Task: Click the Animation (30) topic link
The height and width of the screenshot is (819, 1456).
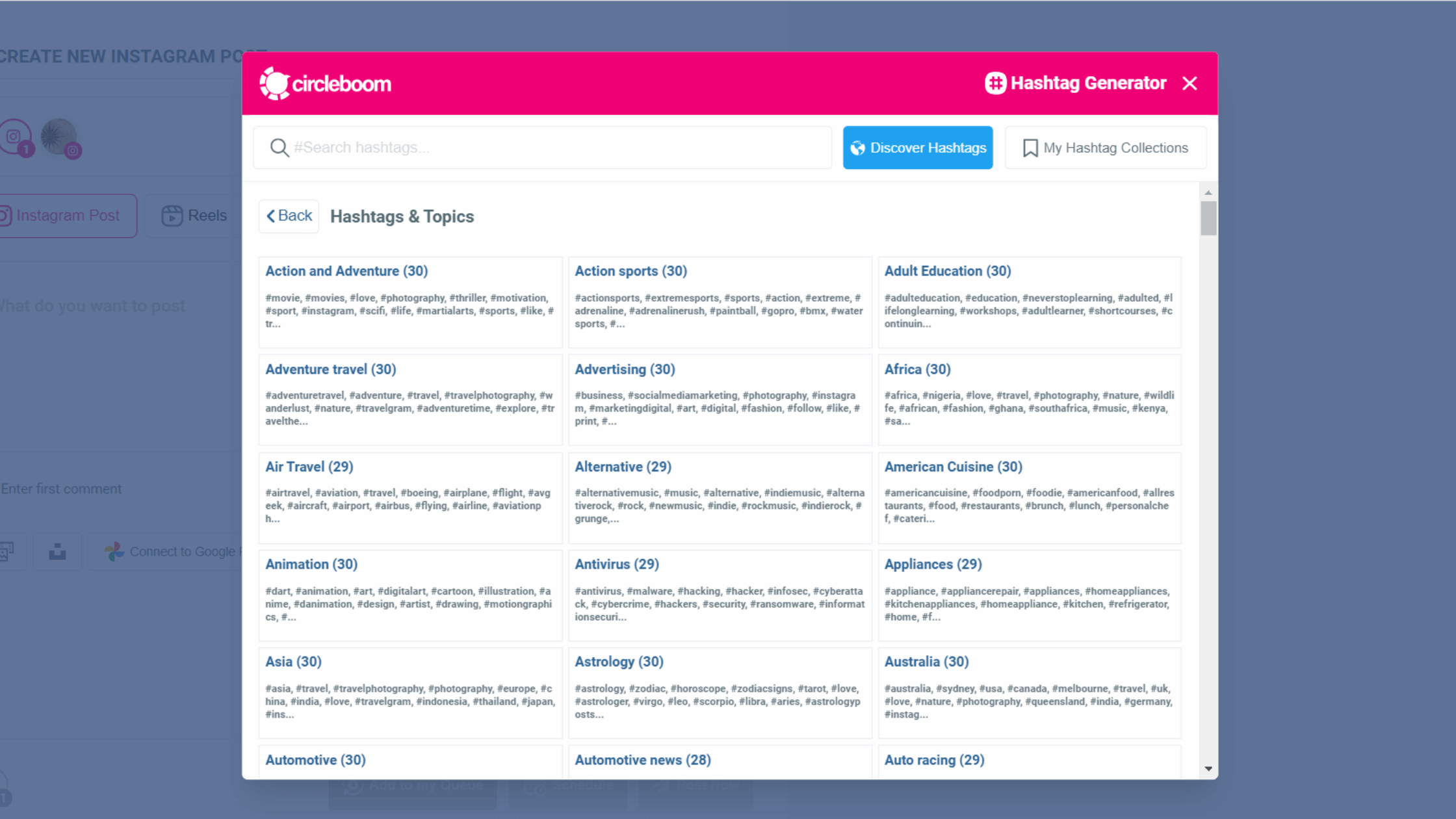Action: (x=312, y=564)
